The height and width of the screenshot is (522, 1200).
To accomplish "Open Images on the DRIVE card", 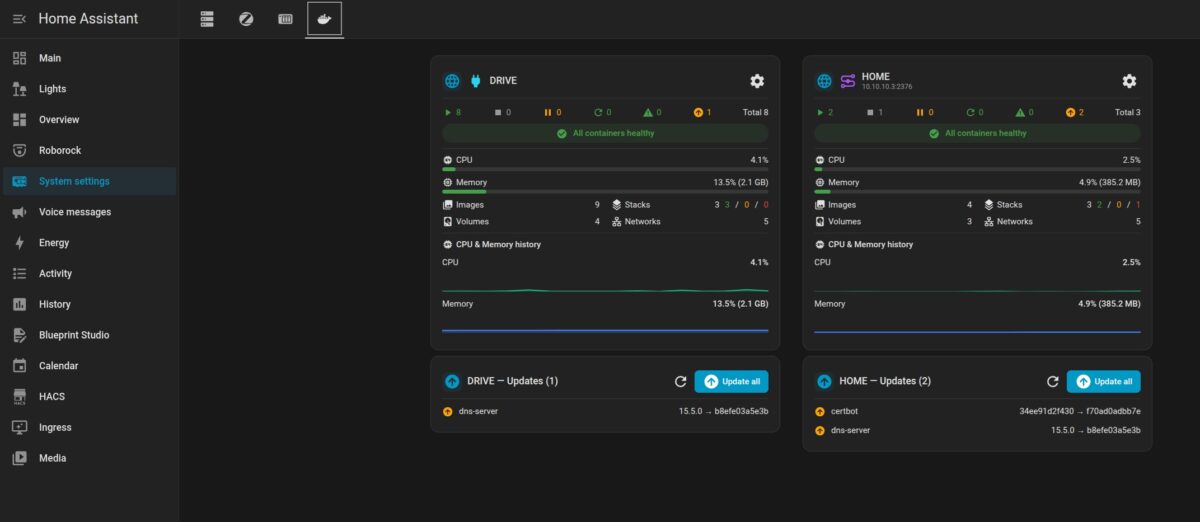I will click(x=521, y=204).
